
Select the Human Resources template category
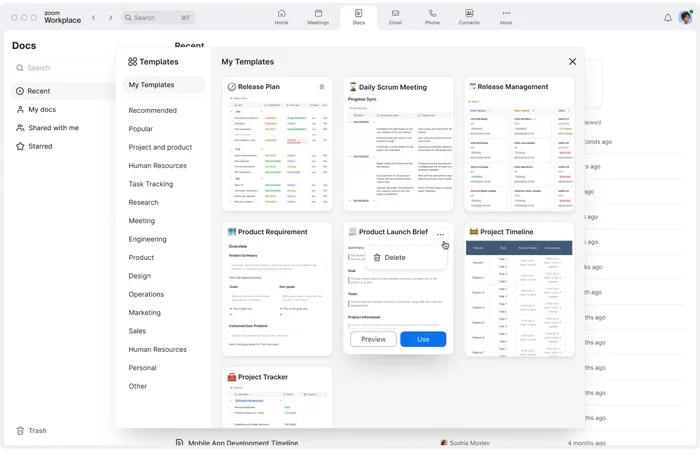pyautogui.click(x=157, y=166)
